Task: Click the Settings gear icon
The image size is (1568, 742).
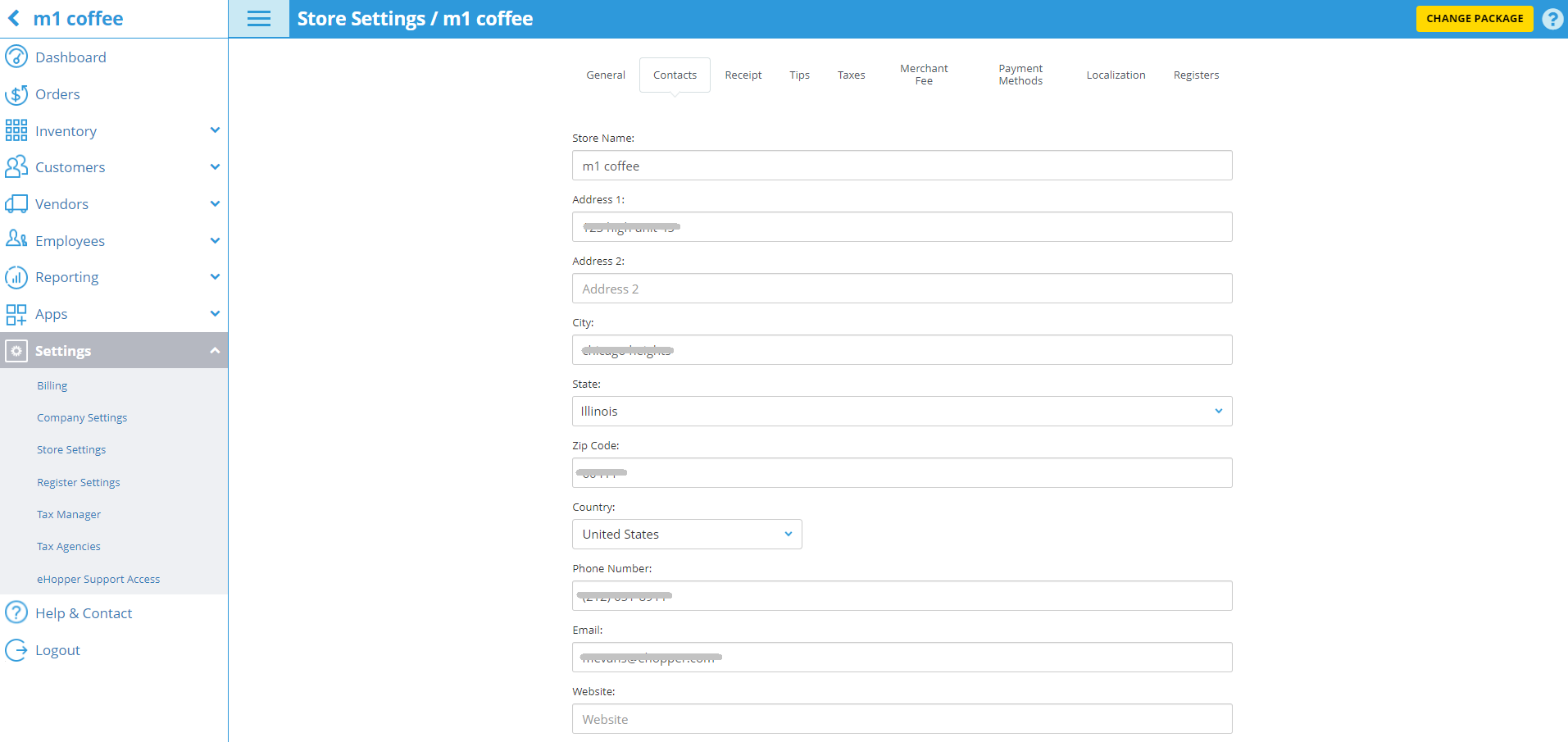Action: (16, 351)
